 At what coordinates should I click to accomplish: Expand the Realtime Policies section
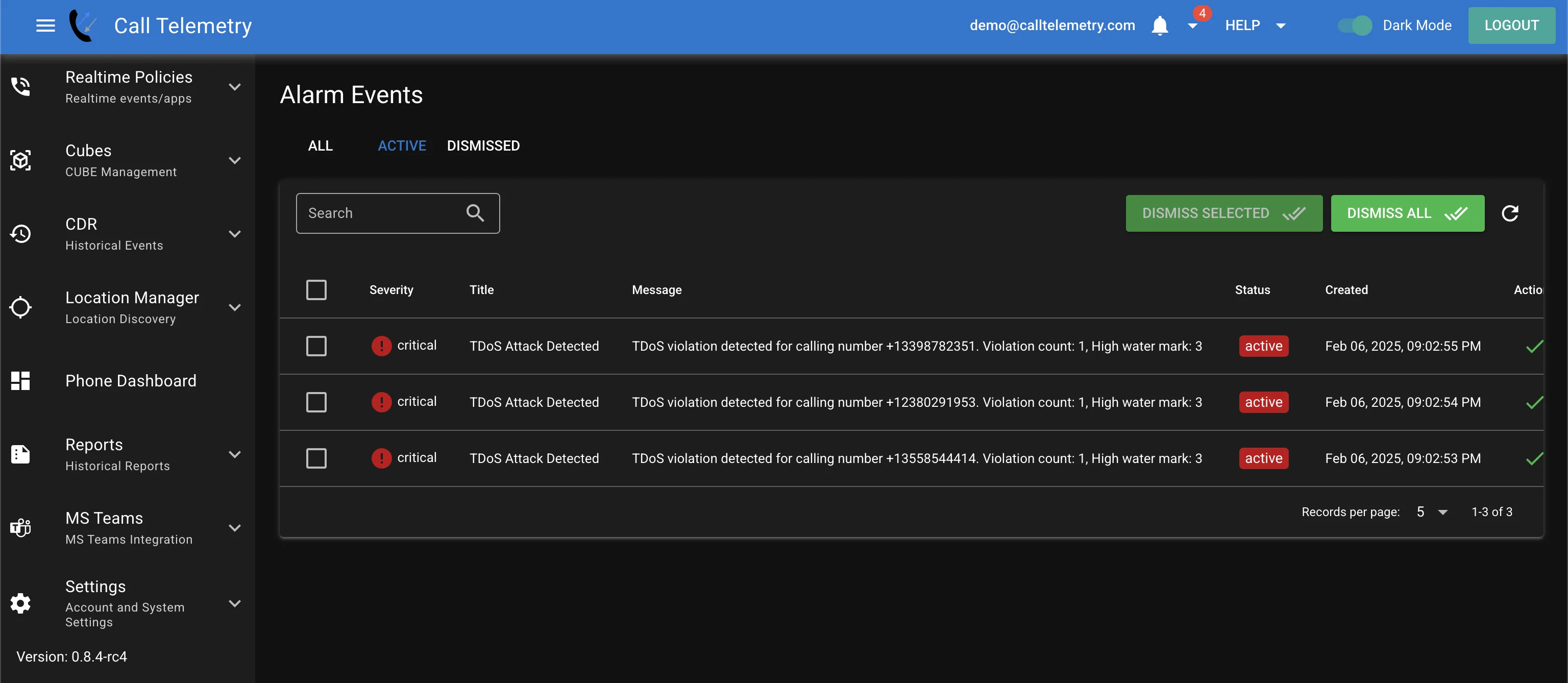(234, 87)
